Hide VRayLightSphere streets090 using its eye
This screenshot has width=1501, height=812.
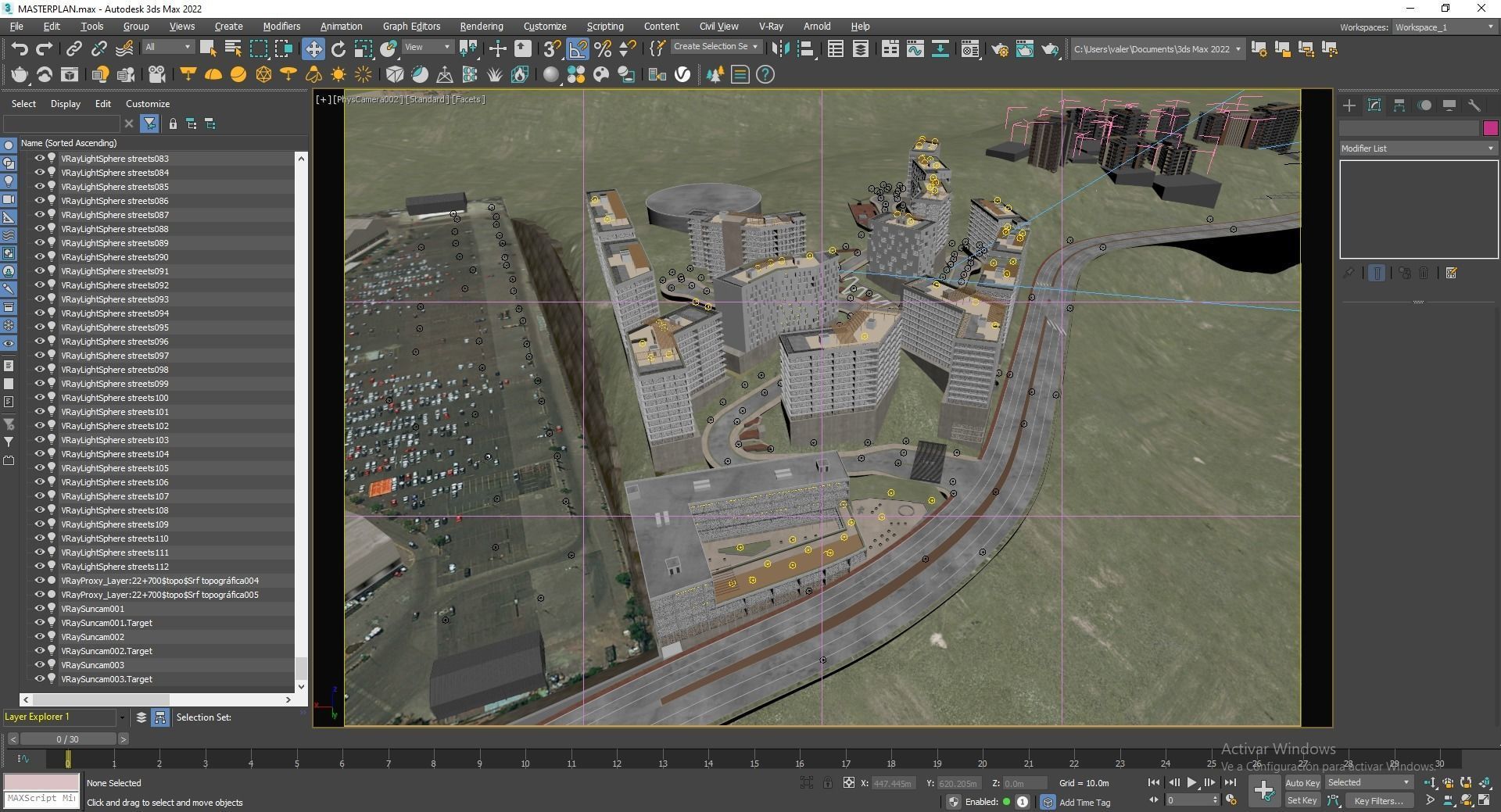click(39, 256)
